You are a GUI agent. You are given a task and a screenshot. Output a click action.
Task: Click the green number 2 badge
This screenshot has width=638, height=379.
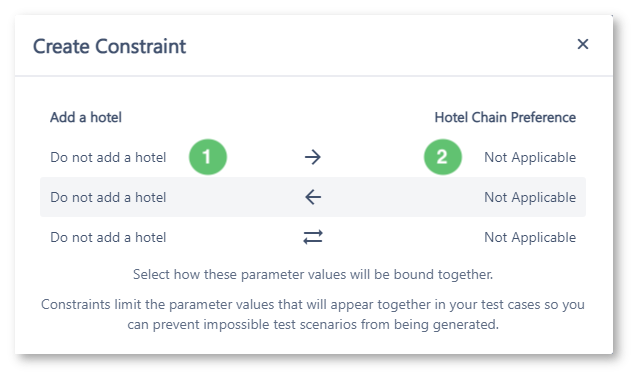(x=443, y=157)
